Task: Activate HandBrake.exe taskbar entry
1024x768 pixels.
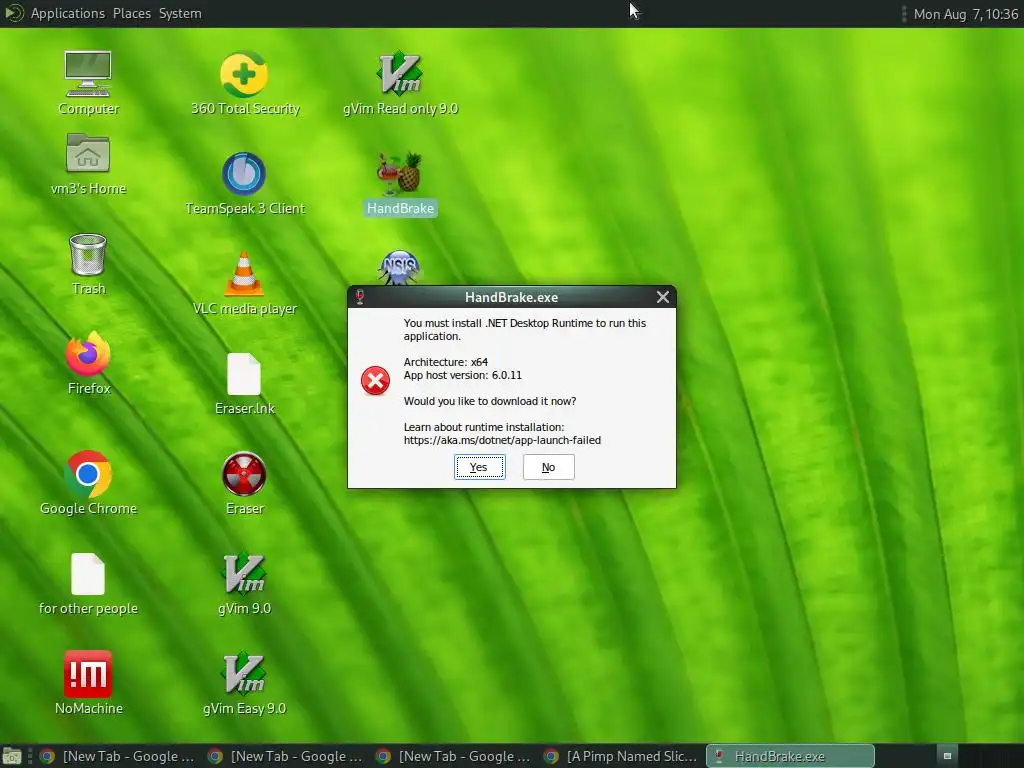Action: 790,756
